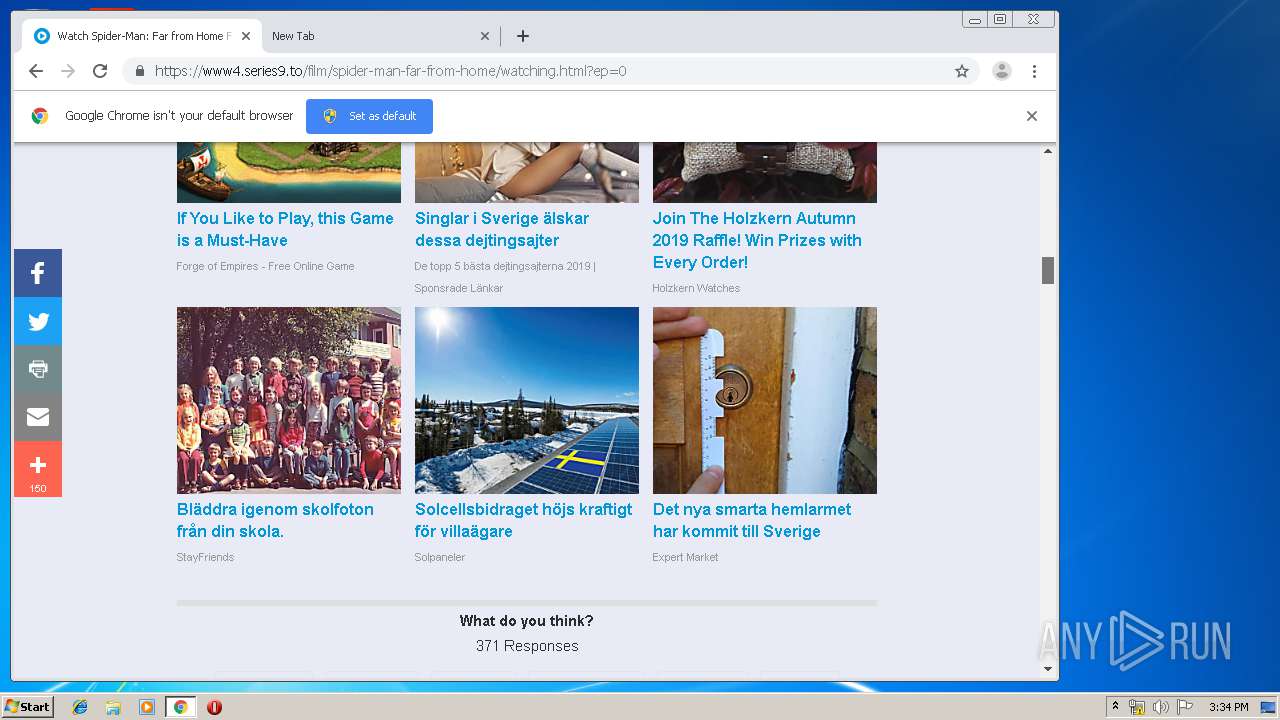Close the New Tab tab
This screenshot has height=720, width=1280.
pyautogui.click(x=485, y=36)
